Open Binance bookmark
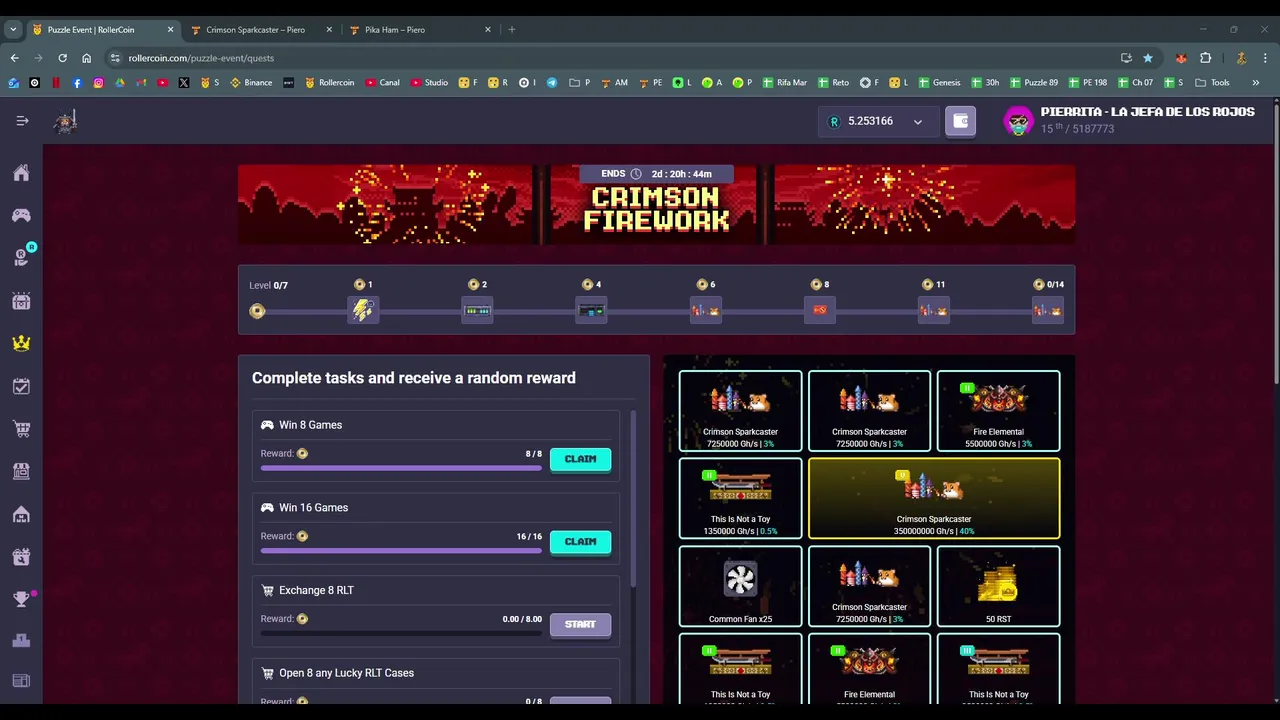Image resolution: width=1280 pixels, height=720 pixels. click(x=251, y=82)
